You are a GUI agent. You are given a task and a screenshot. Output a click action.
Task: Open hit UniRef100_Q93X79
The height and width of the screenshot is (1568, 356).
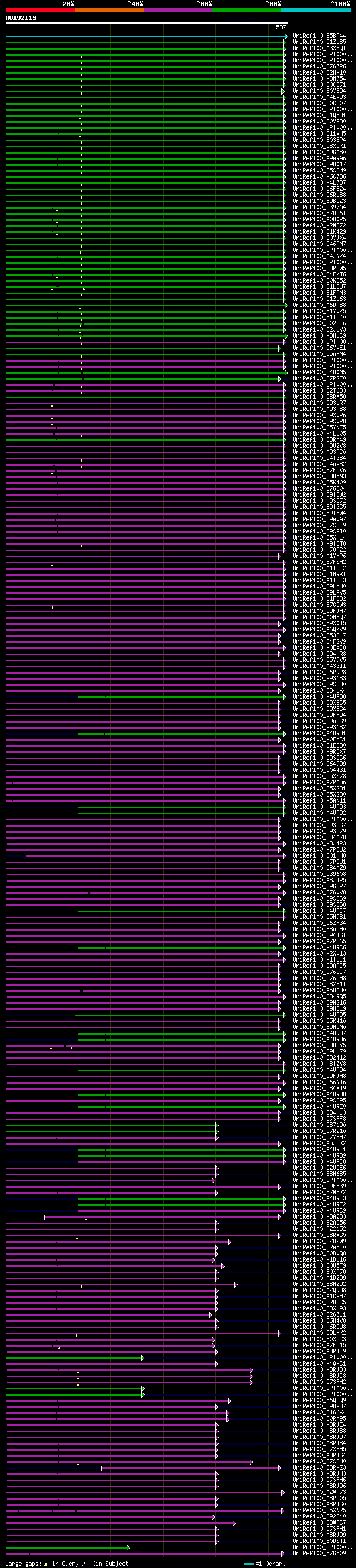pyautogui.click(x=319, y=831)
